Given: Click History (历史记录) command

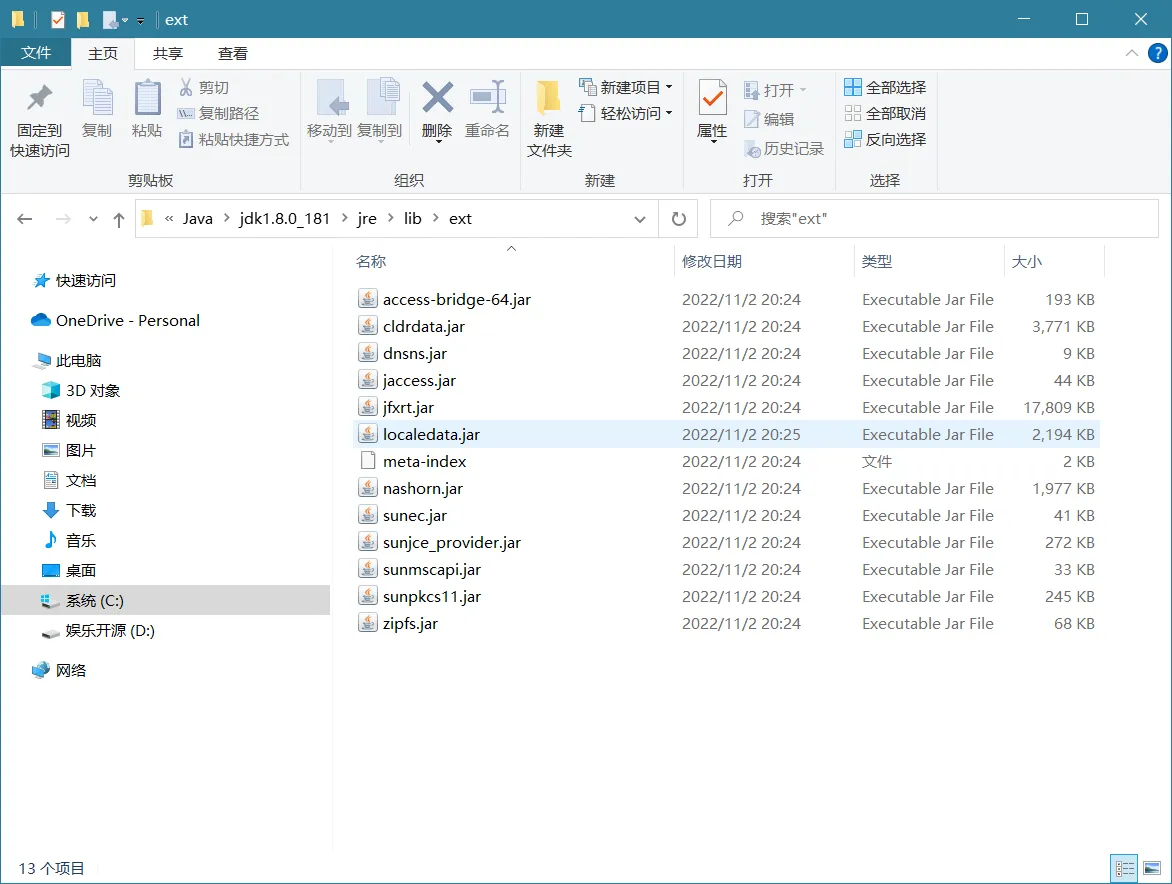Looking at the screenshot, I should coord(784,149).
